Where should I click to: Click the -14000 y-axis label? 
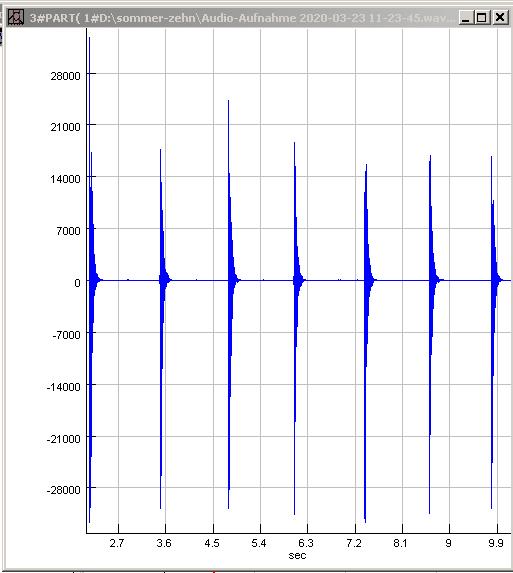coord(63,387)
